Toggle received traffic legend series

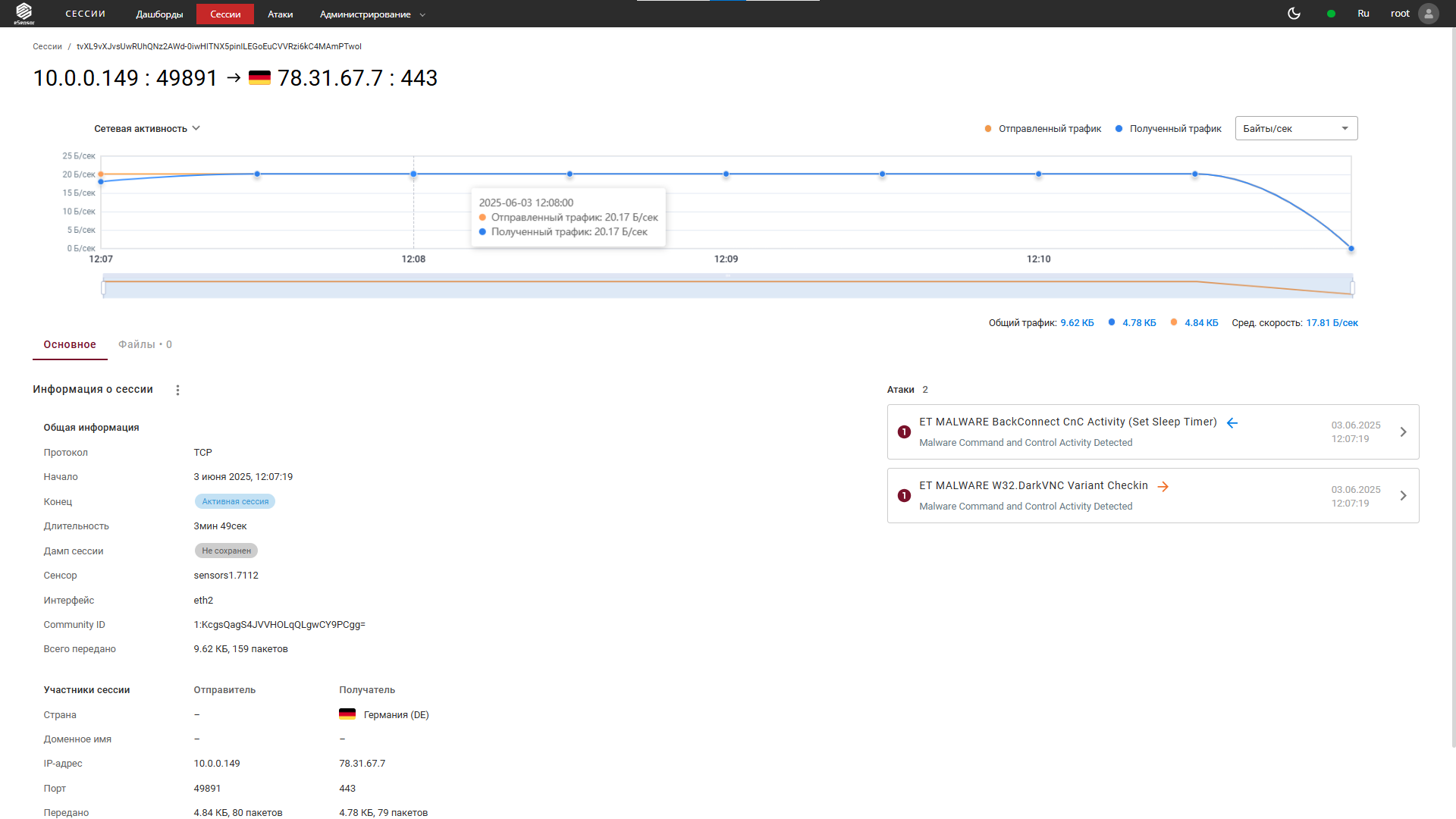[x=1169, y=129]
